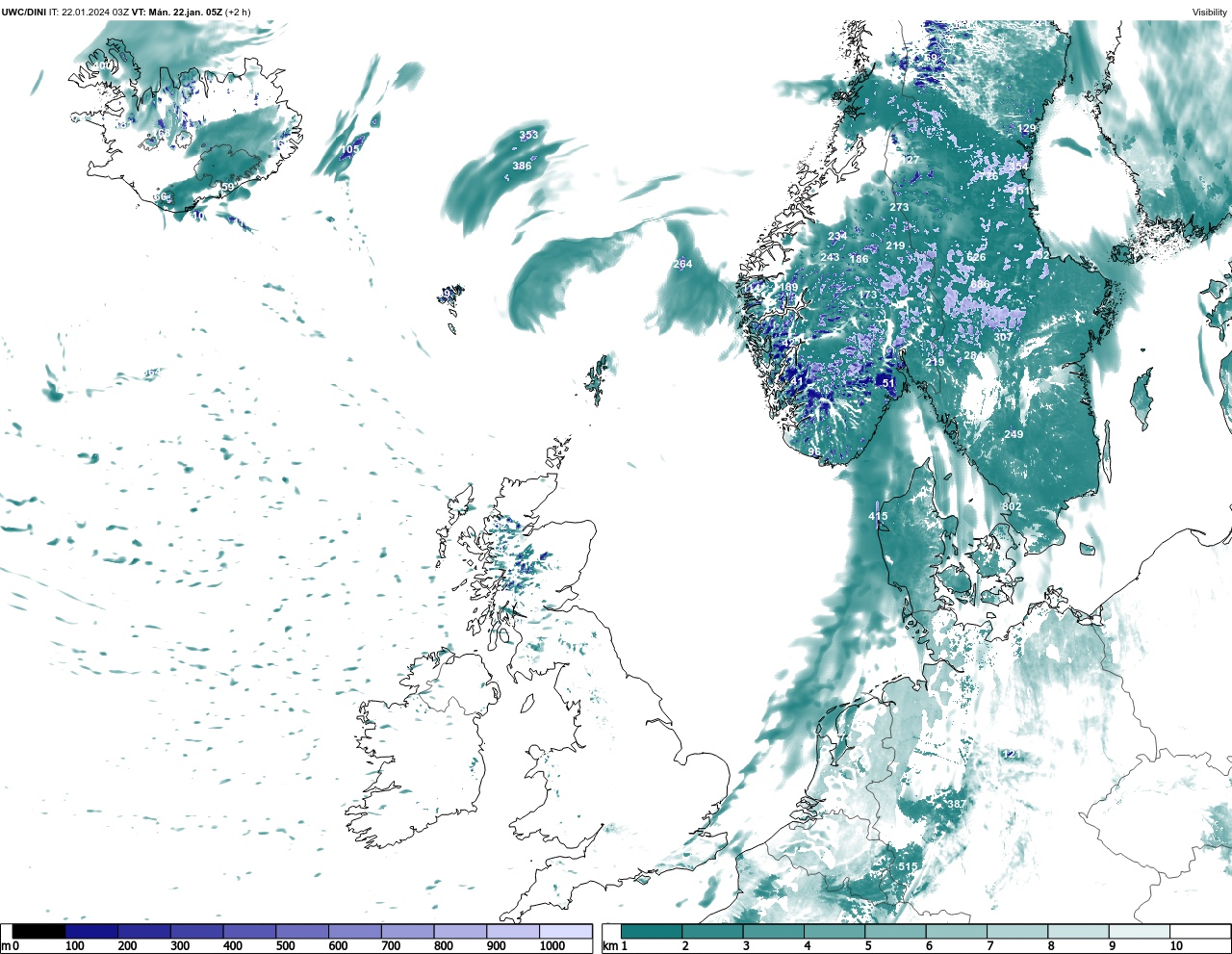
Task: Click the '51' value near Oslo
Action: tap(888, 383)
